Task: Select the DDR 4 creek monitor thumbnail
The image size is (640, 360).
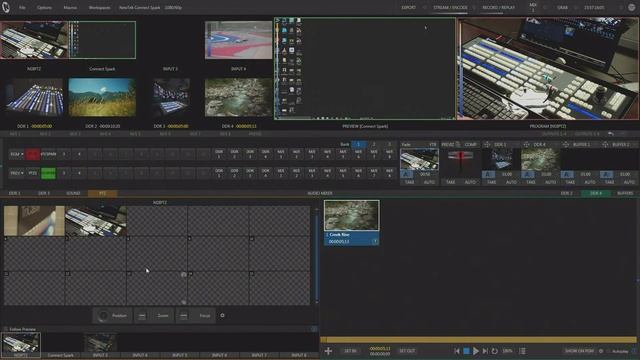Action: (x=238, y=97)
